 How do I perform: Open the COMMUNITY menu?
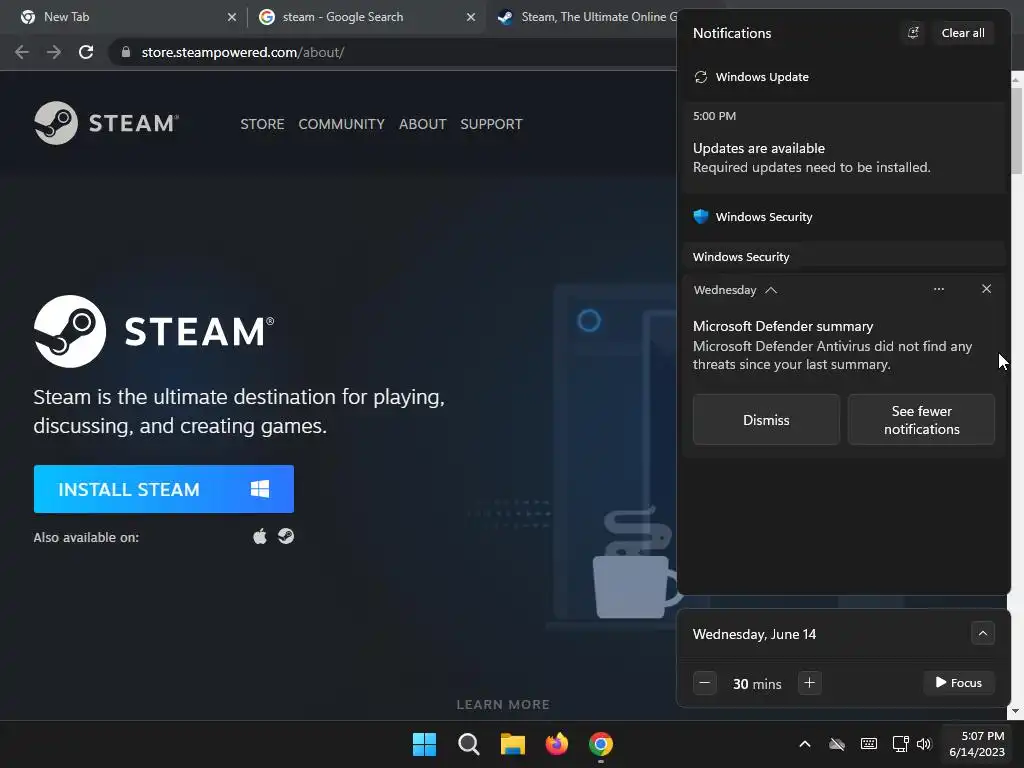341,124
